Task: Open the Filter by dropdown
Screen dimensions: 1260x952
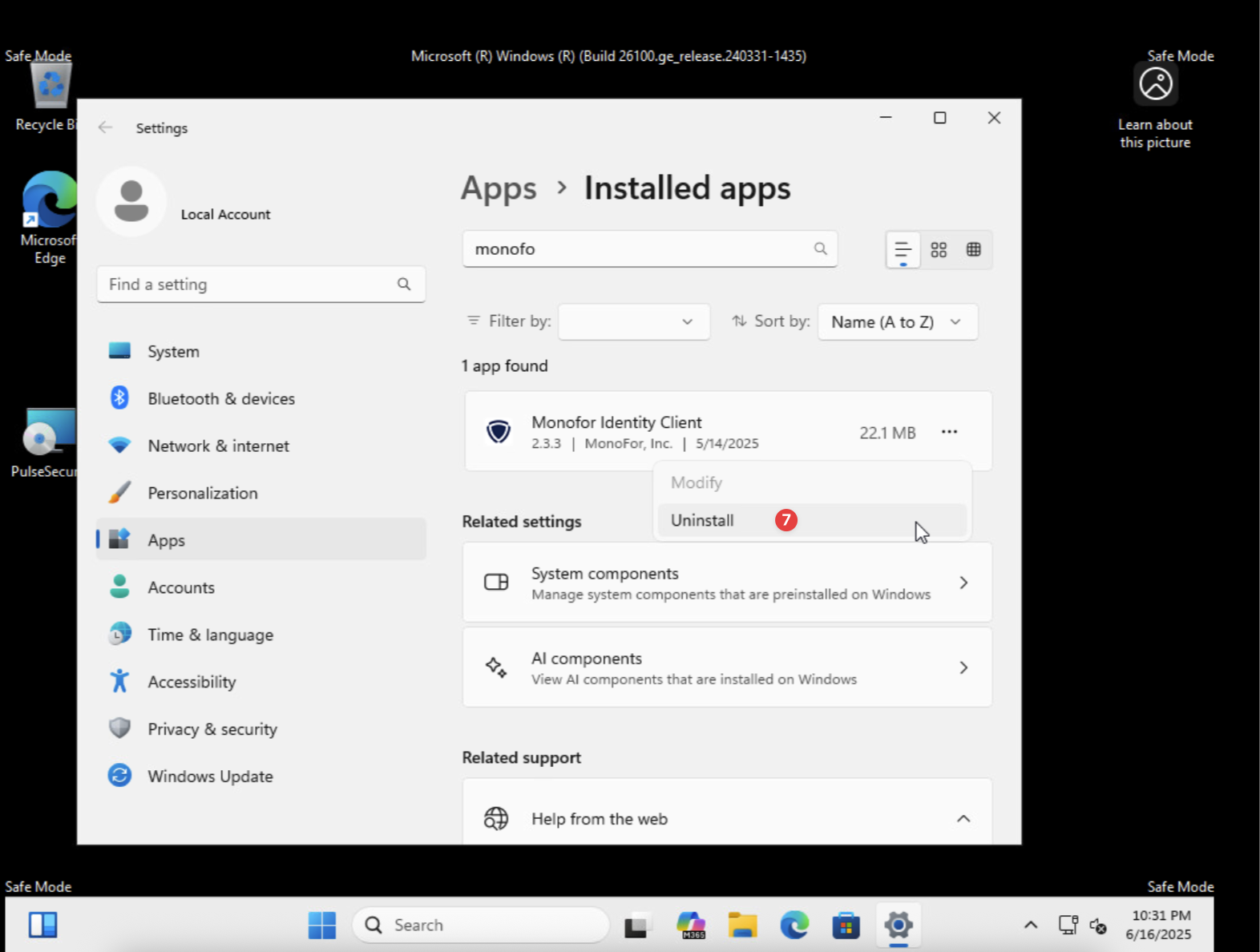Action: 633,322
